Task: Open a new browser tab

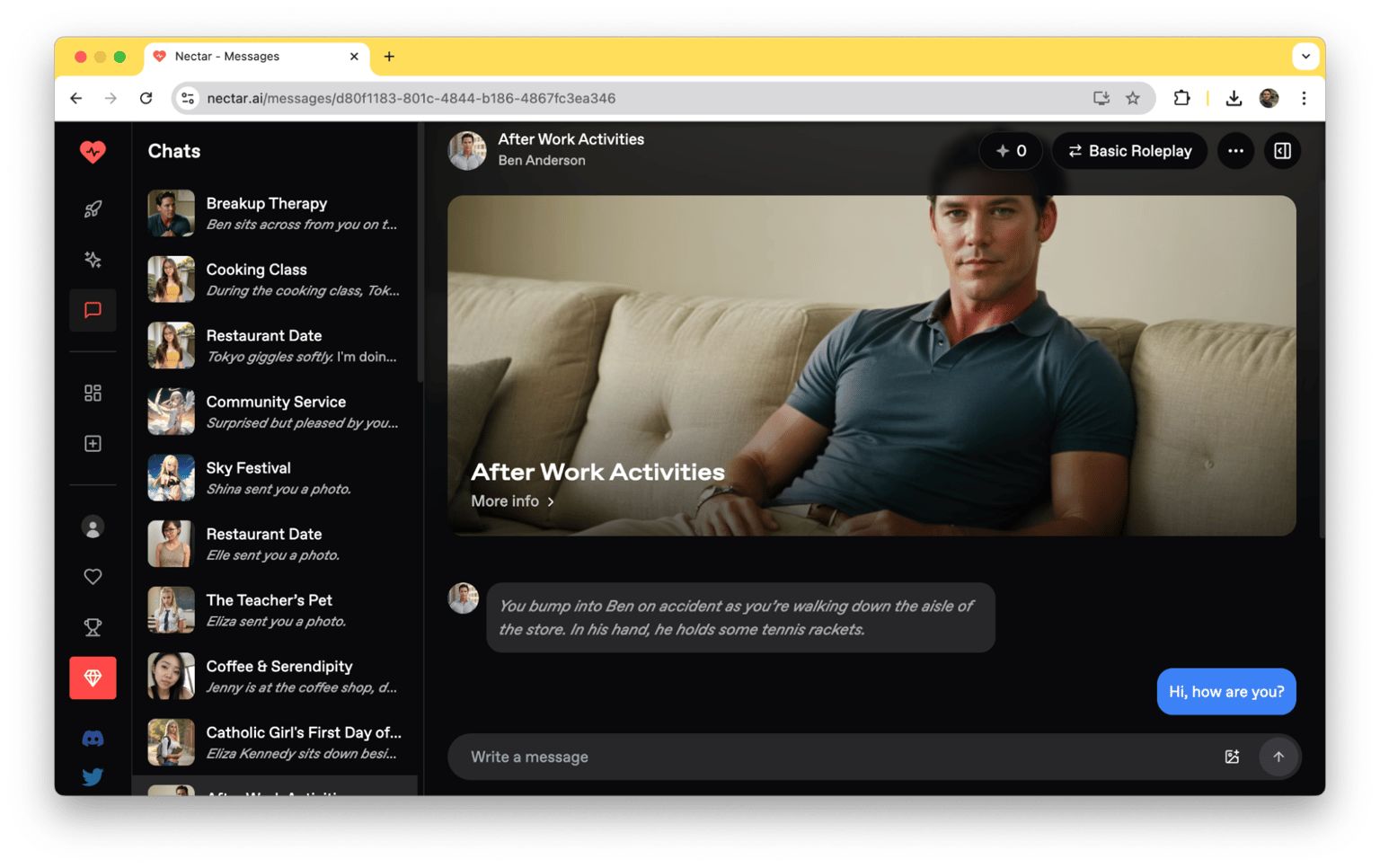Action: coord(389,56)
